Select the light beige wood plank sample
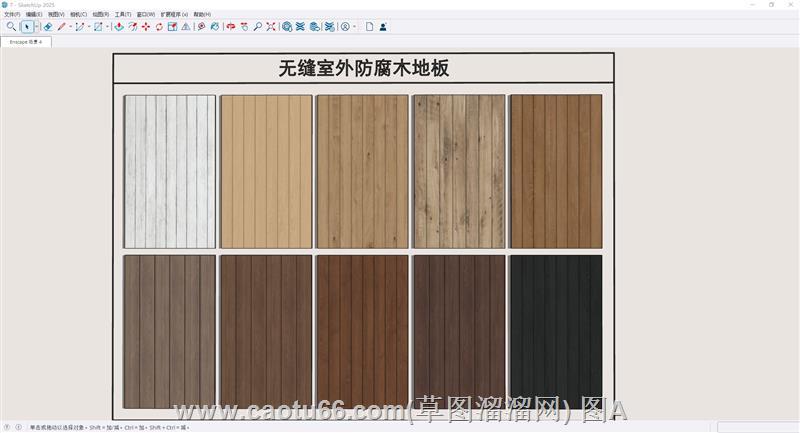Viewport: 800px width, 433px height. (x=266, y=172)
